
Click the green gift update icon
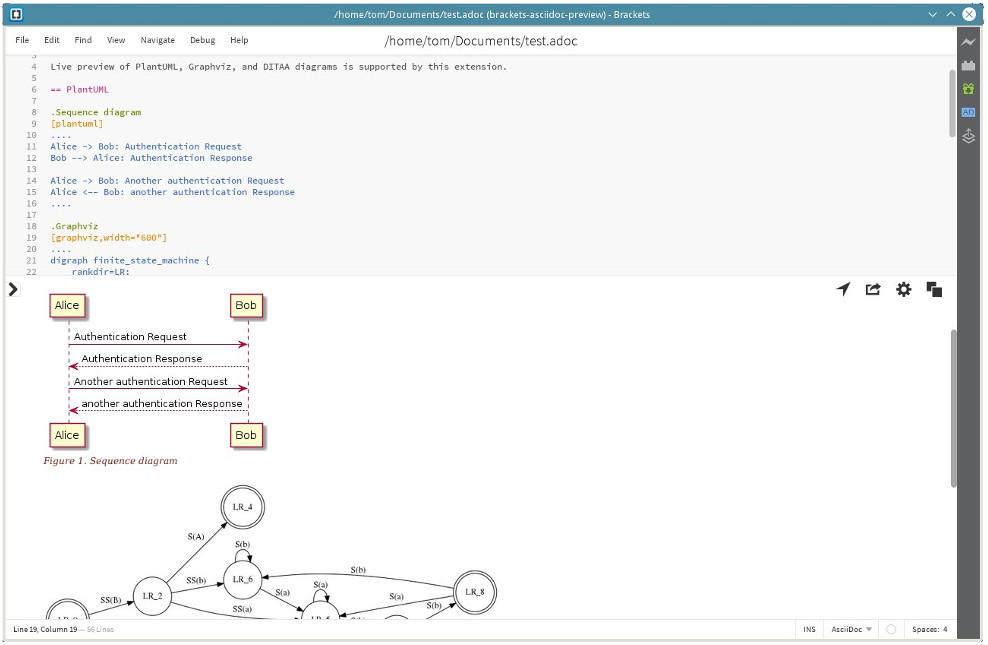[x=968, y=89]
